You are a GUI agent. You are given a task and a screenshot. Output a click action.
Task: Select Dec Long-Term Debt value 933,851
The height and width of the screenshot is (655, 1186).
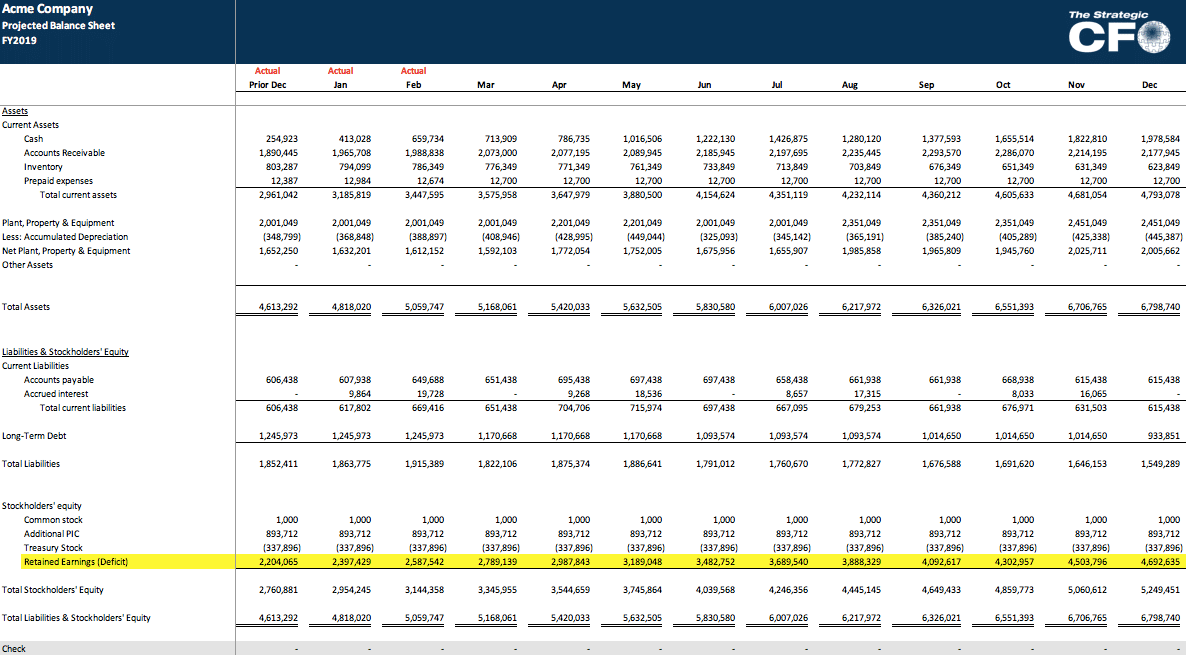tap(1164, 436)
